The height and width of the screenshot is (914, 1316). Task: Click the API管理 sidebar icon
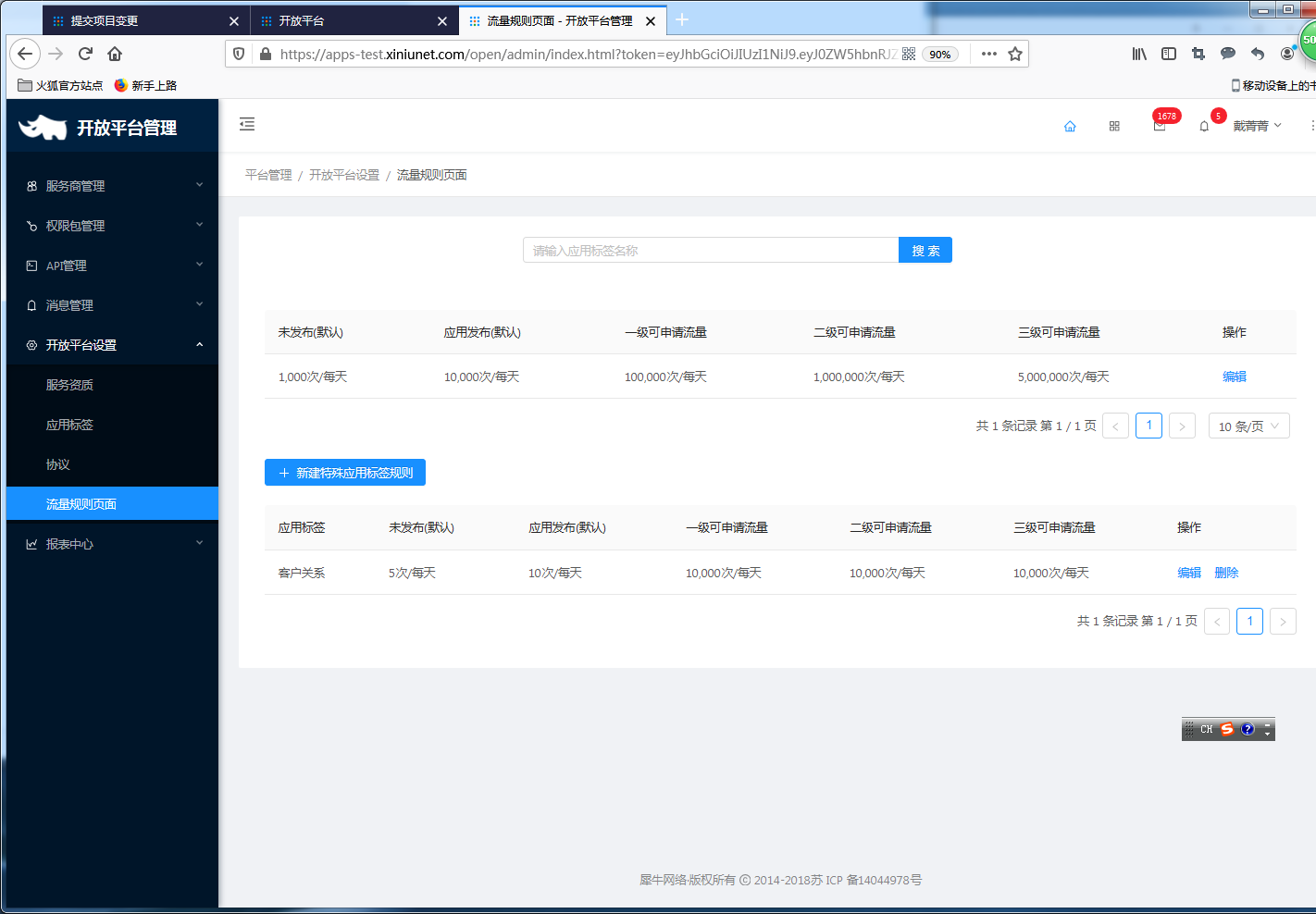click(x=31, y=266)
